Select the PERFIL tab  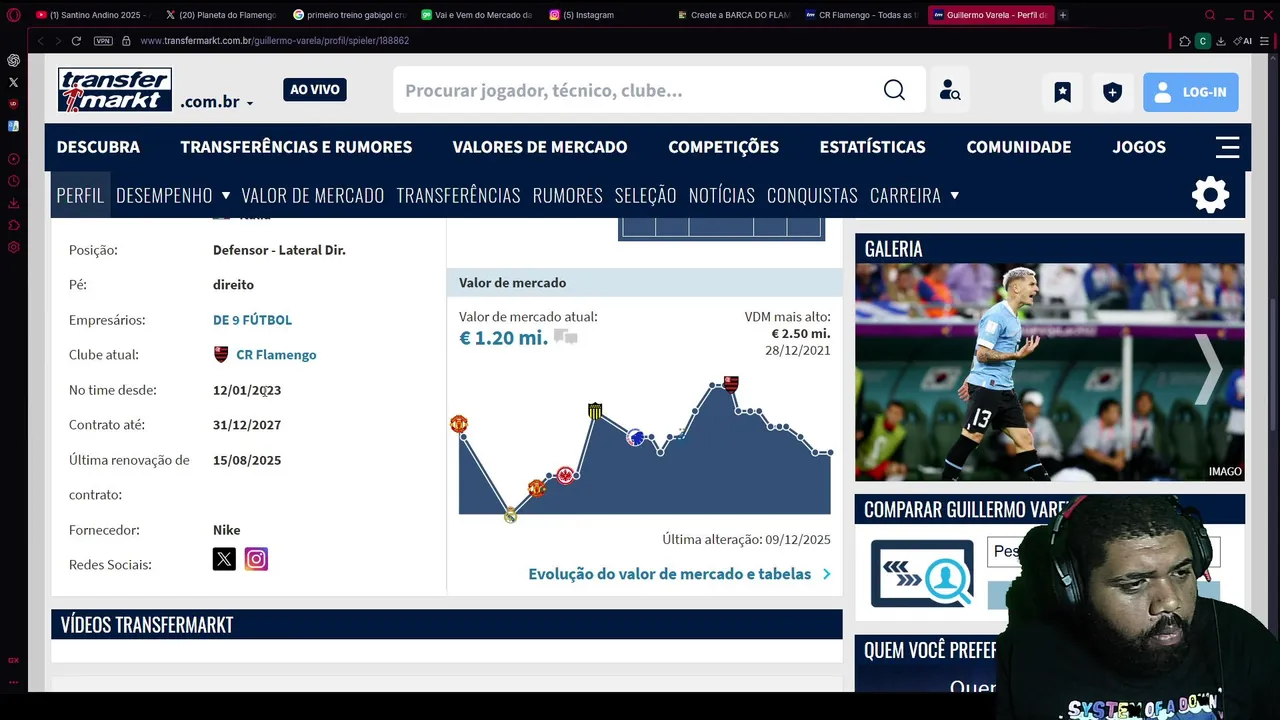(80, 195)
